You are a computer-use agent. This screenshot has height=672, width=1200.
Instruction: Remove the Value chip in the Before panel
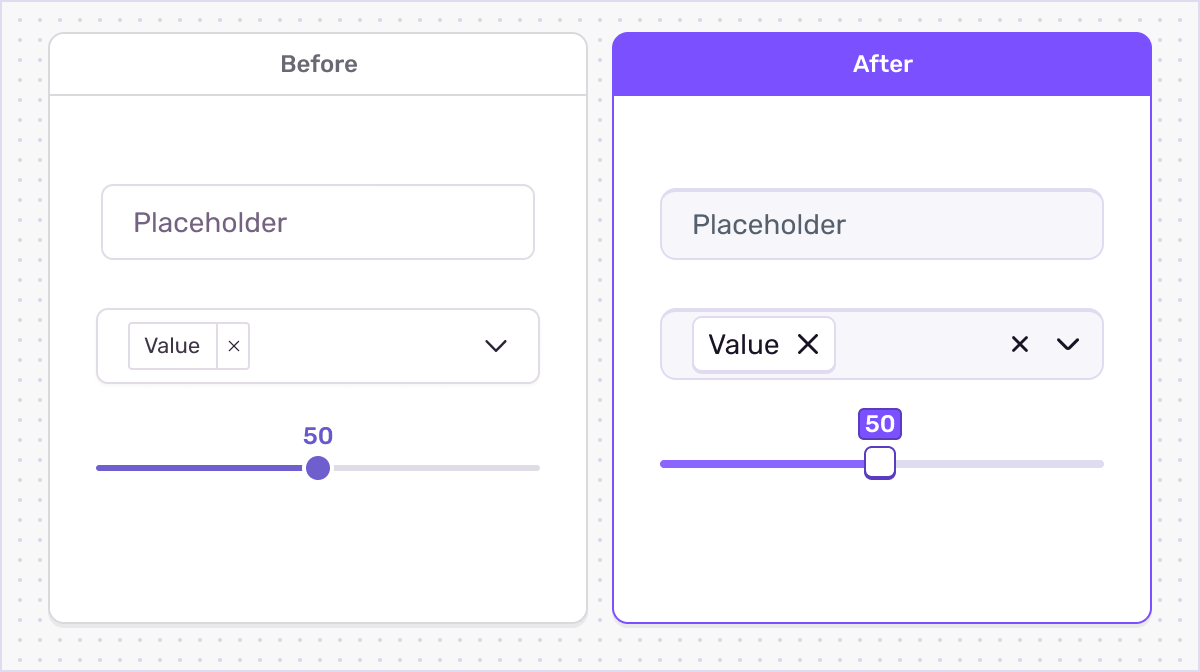(233, 346)
